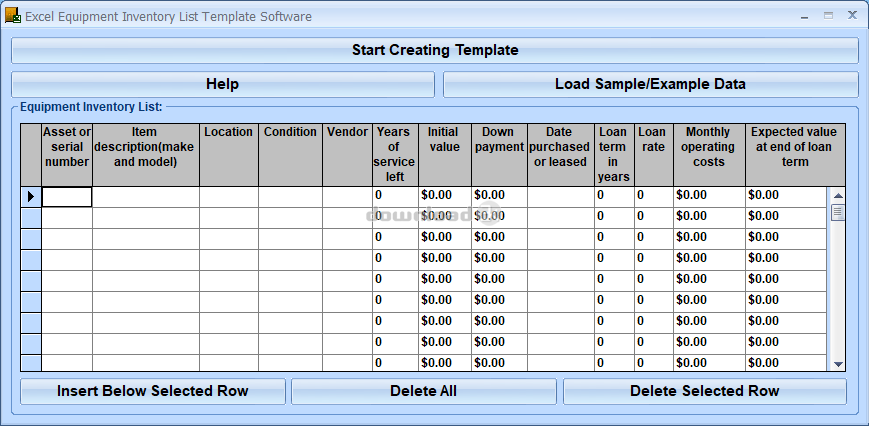The height and width of the screenshot is (426, 869).
Task: Select the fifth row header selector
Action: (x=31, y=281)
